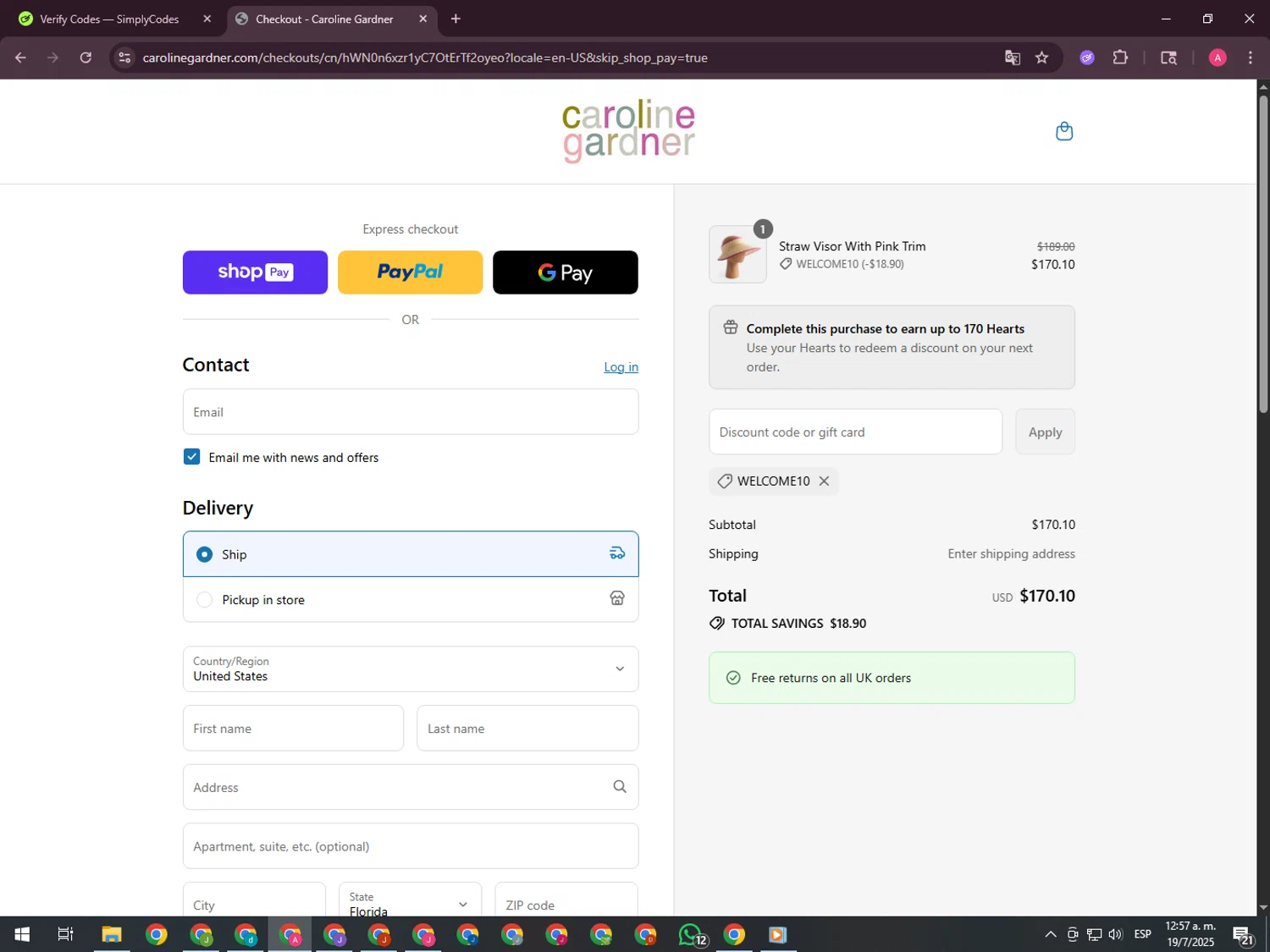
Task: Open the State dropdown showing Florida
Action: pyautogui.click(x=411, y=900)
